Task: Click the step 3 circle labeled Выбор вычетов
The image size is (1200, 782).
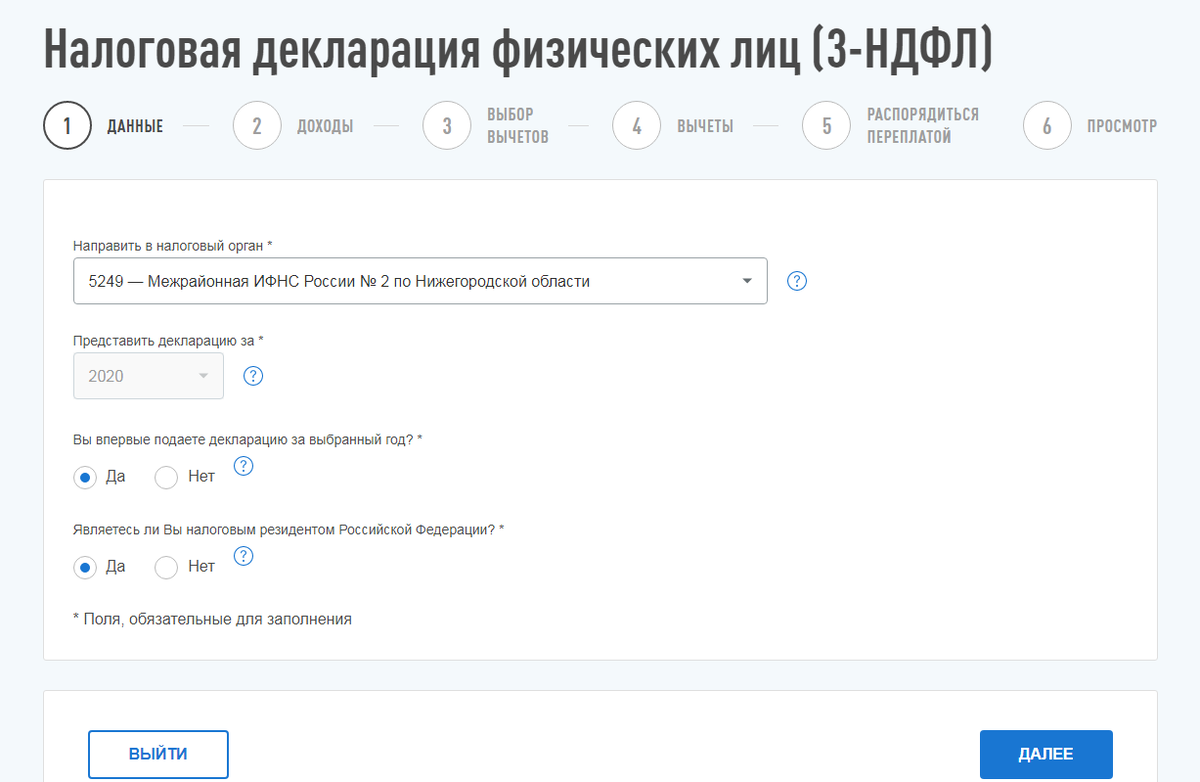Action: pyautogui.click(x=446, y=125)
